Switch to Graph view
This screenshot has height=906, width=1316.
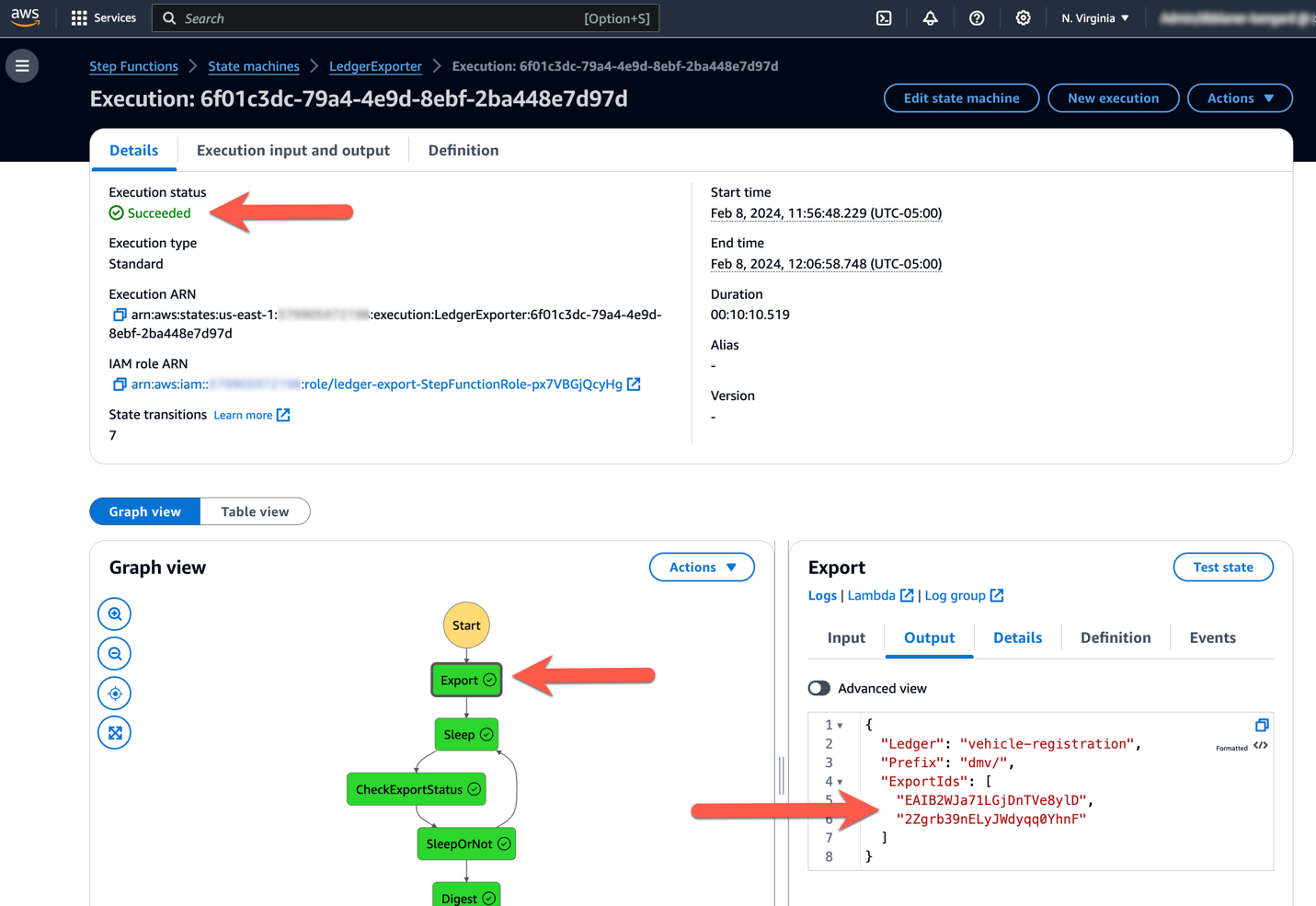[x=145, y=511]
